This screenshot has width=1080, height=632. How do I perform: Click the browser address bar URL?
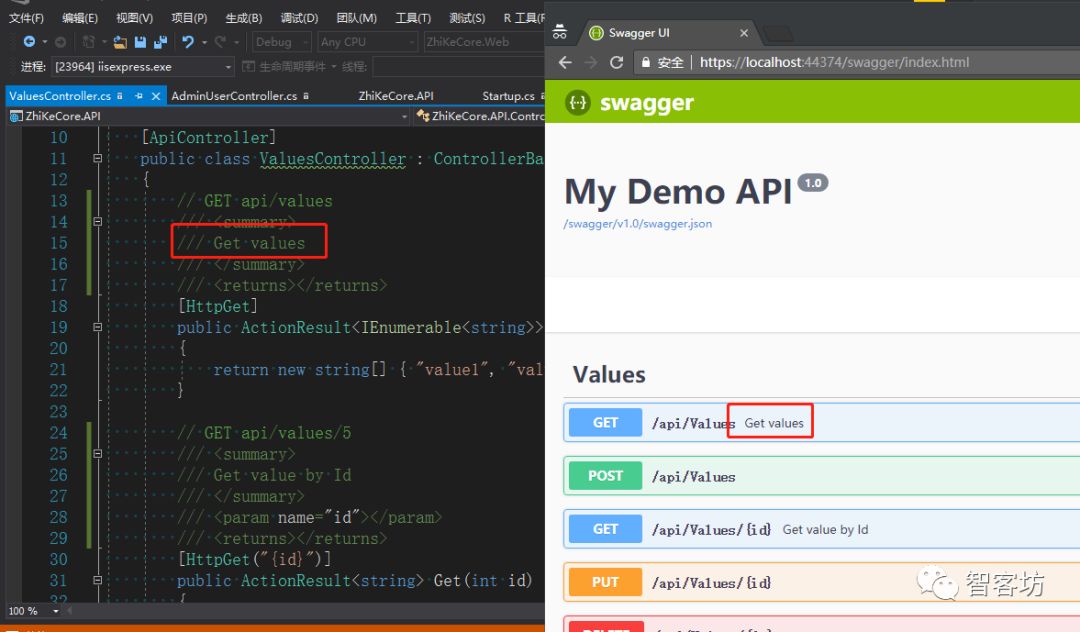pyautogui.click(x=834, y=63)
